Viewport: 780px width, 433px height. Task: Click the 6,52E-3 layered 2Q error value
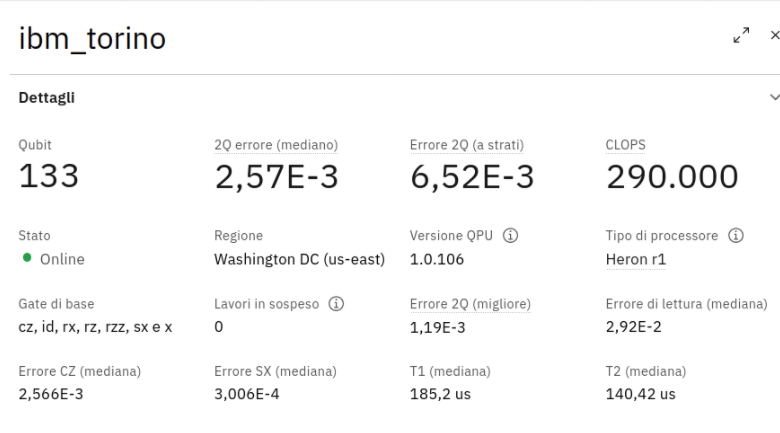pos(472,176)
